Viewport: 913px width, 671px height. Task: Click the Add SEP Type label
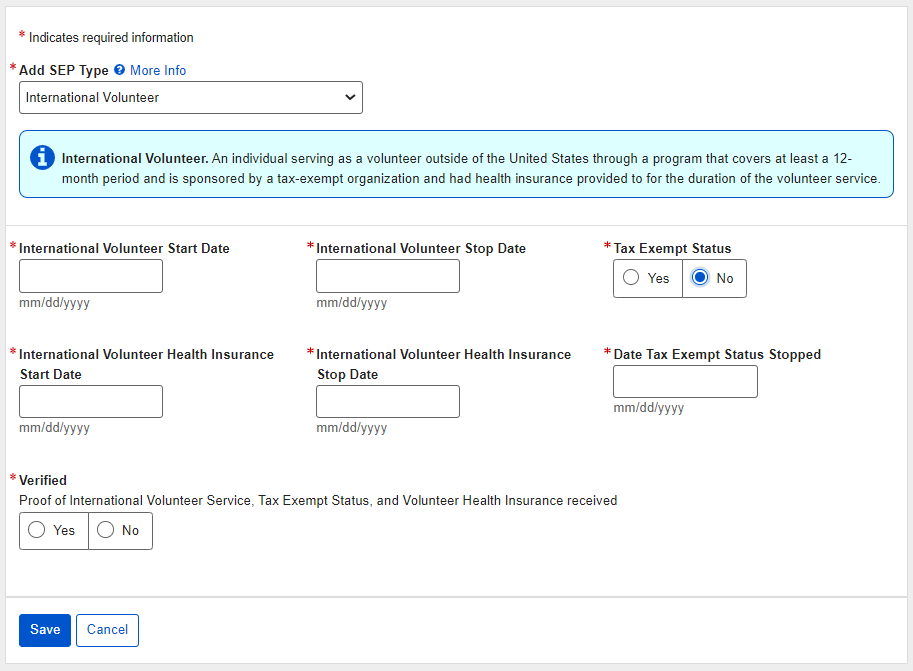point(64,71)
